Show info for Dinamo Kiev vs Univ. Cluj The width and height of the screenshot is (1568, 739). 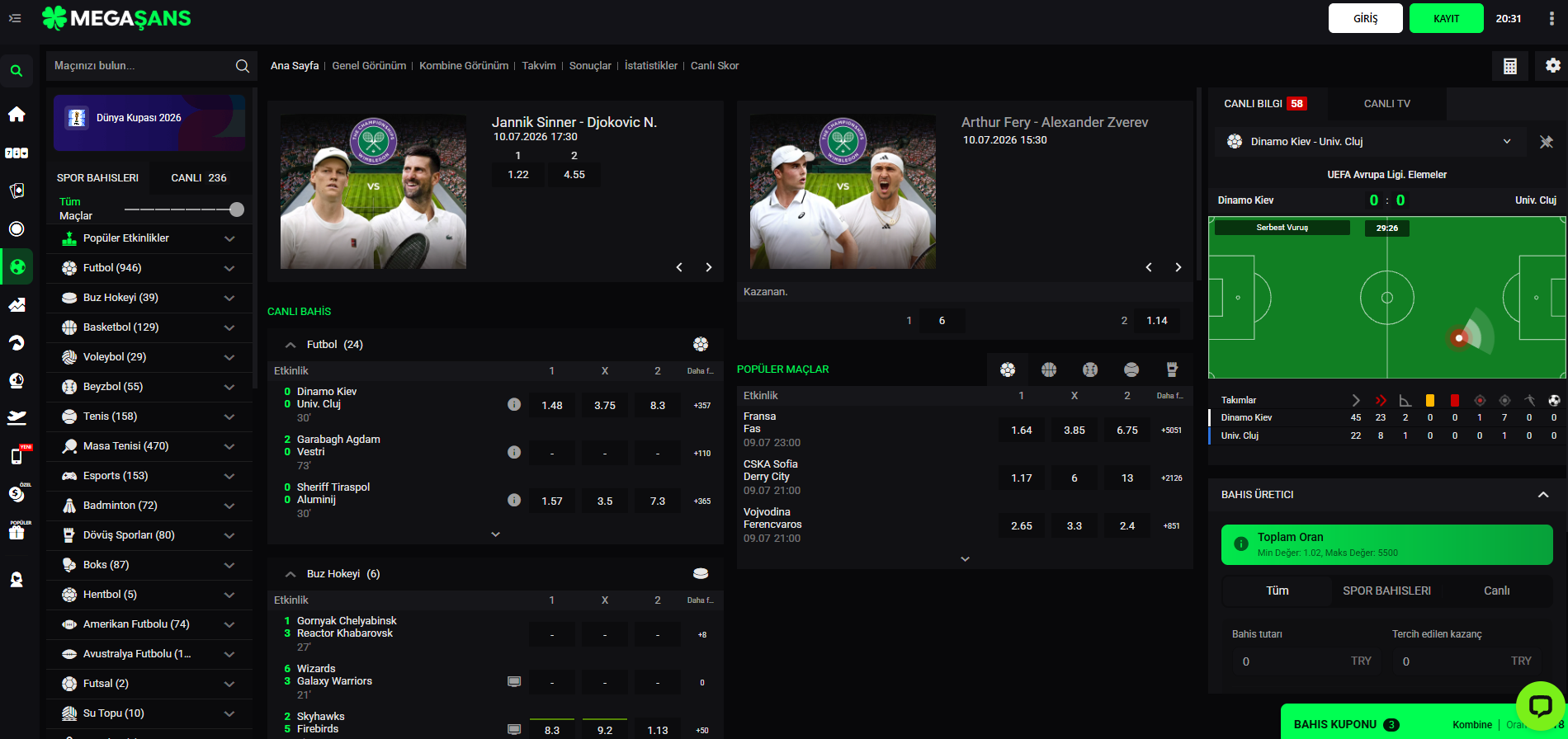pyautogui.click(x=514, y=404)
